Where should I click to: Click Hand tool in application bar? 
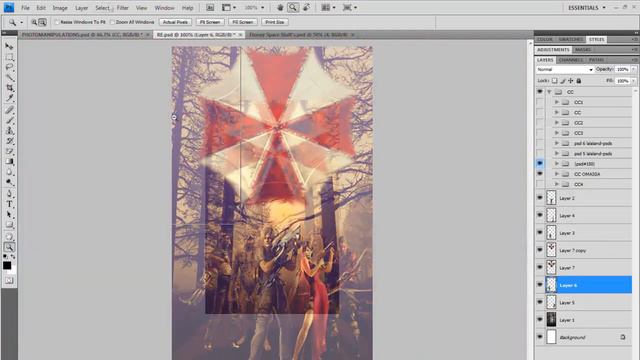coord(280,7)
